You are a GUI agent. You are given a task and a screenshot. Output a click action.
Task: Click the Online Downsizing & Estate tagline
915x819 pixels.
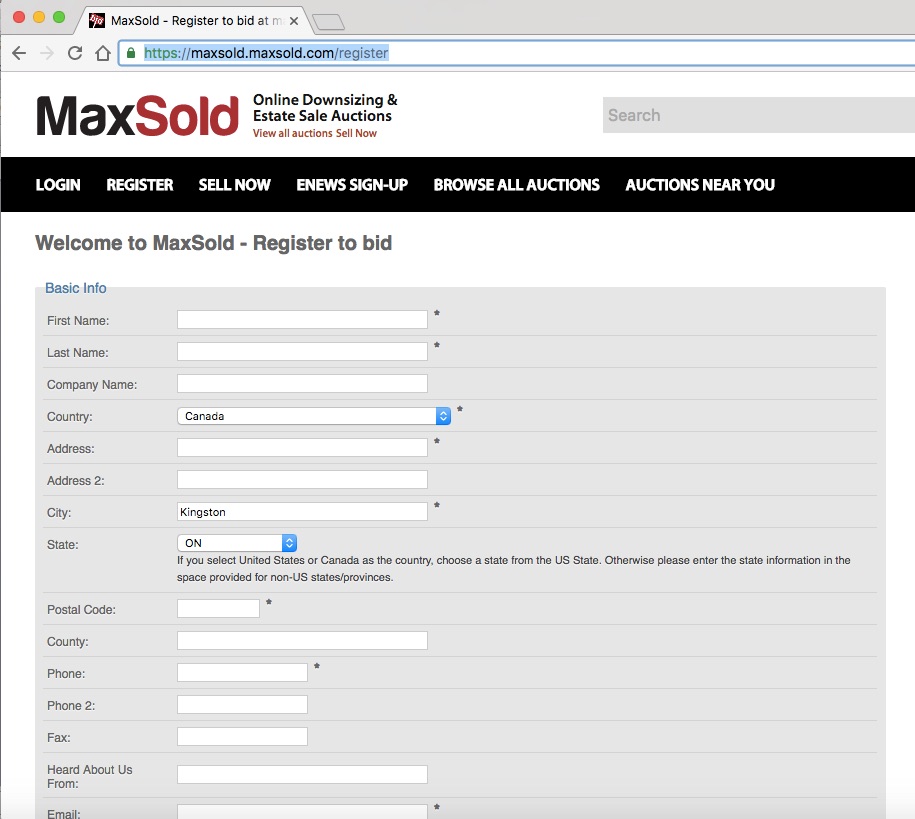pos(325,108)
